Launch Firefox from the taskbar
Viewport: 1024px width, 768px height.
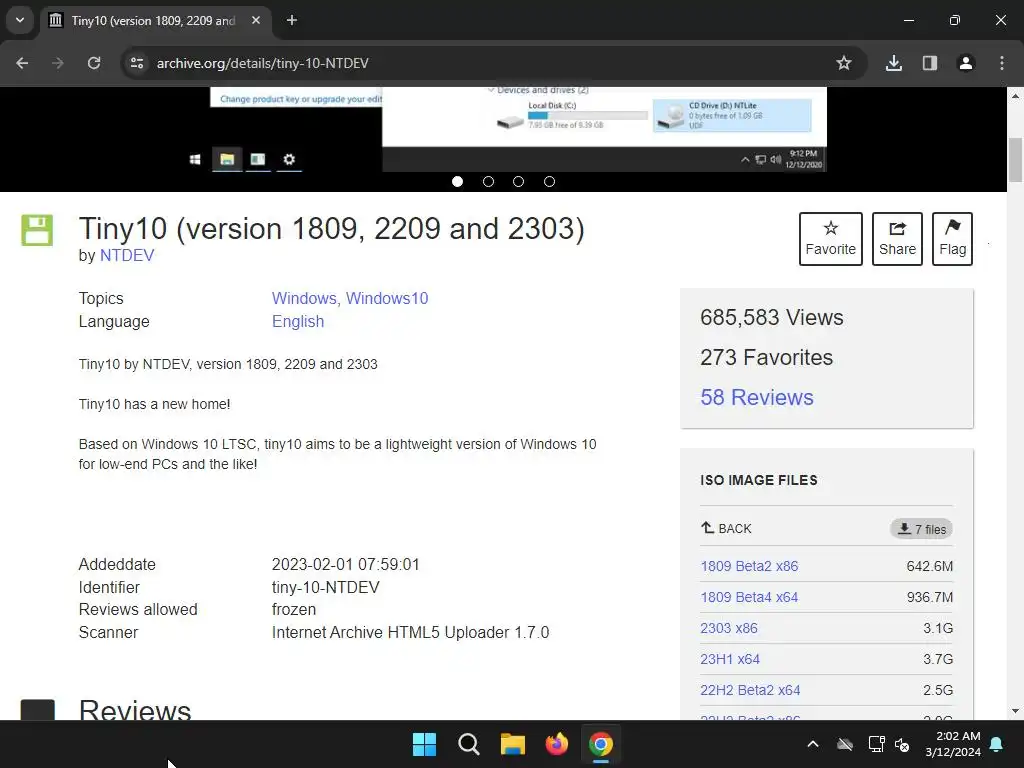tap(557, 744)
